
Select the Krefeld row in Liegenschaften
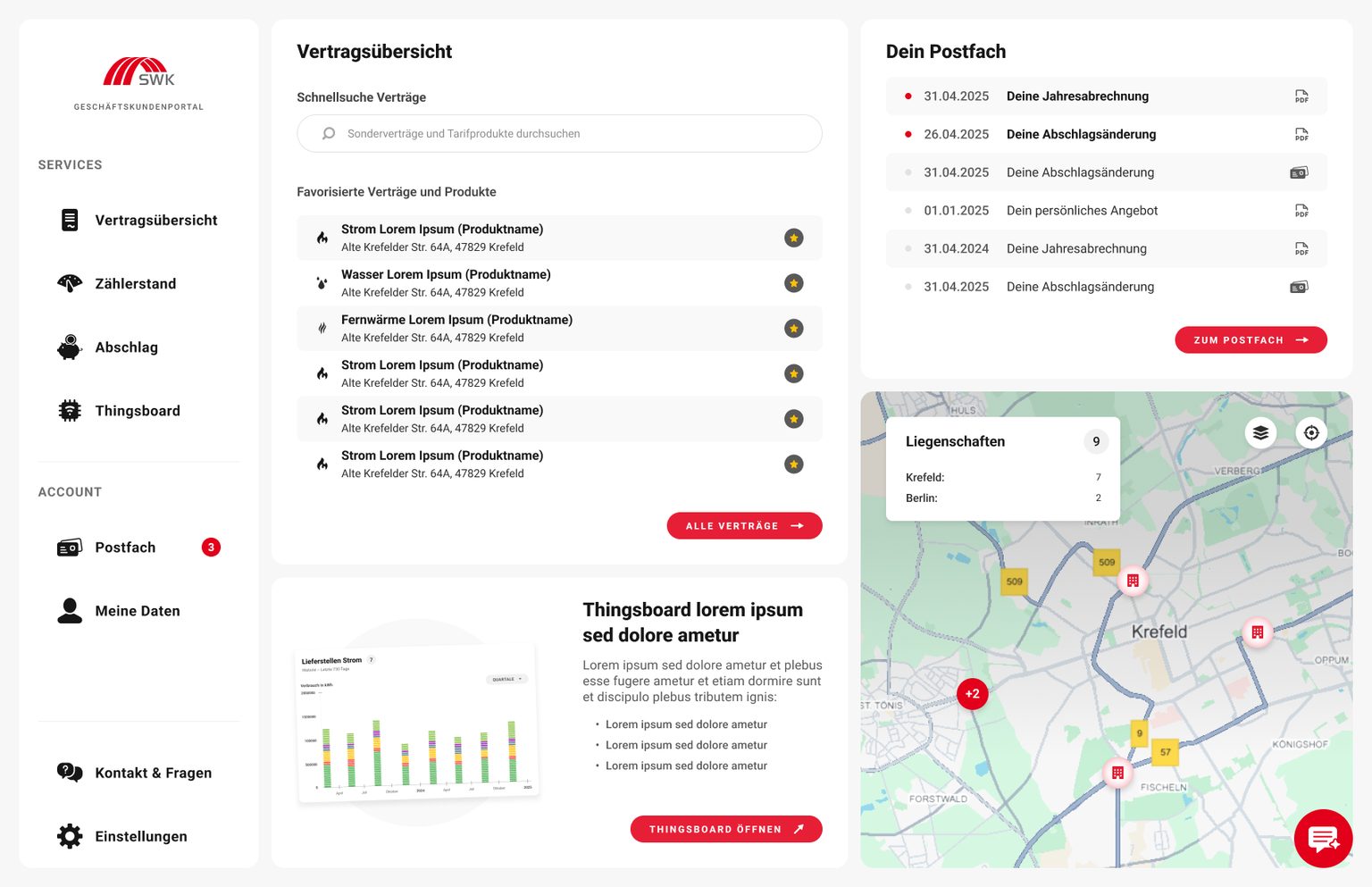coord(1003,478)
